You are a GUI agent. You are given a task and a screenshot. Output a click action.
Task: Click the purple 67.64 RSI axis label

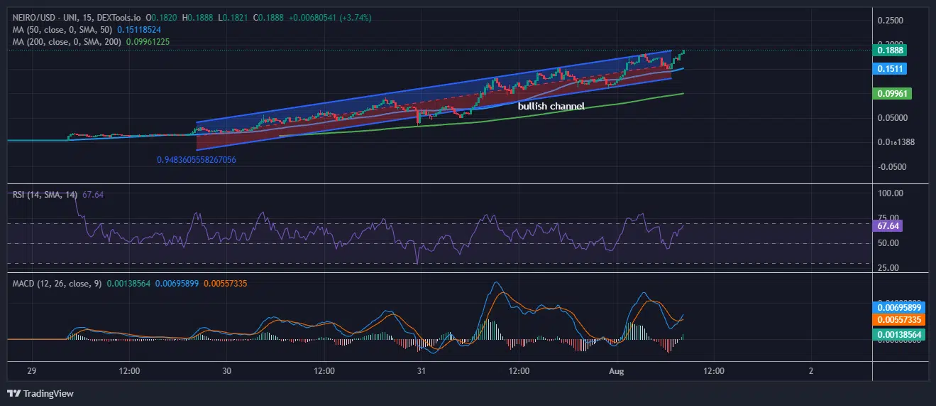click(x=891, y=226)
